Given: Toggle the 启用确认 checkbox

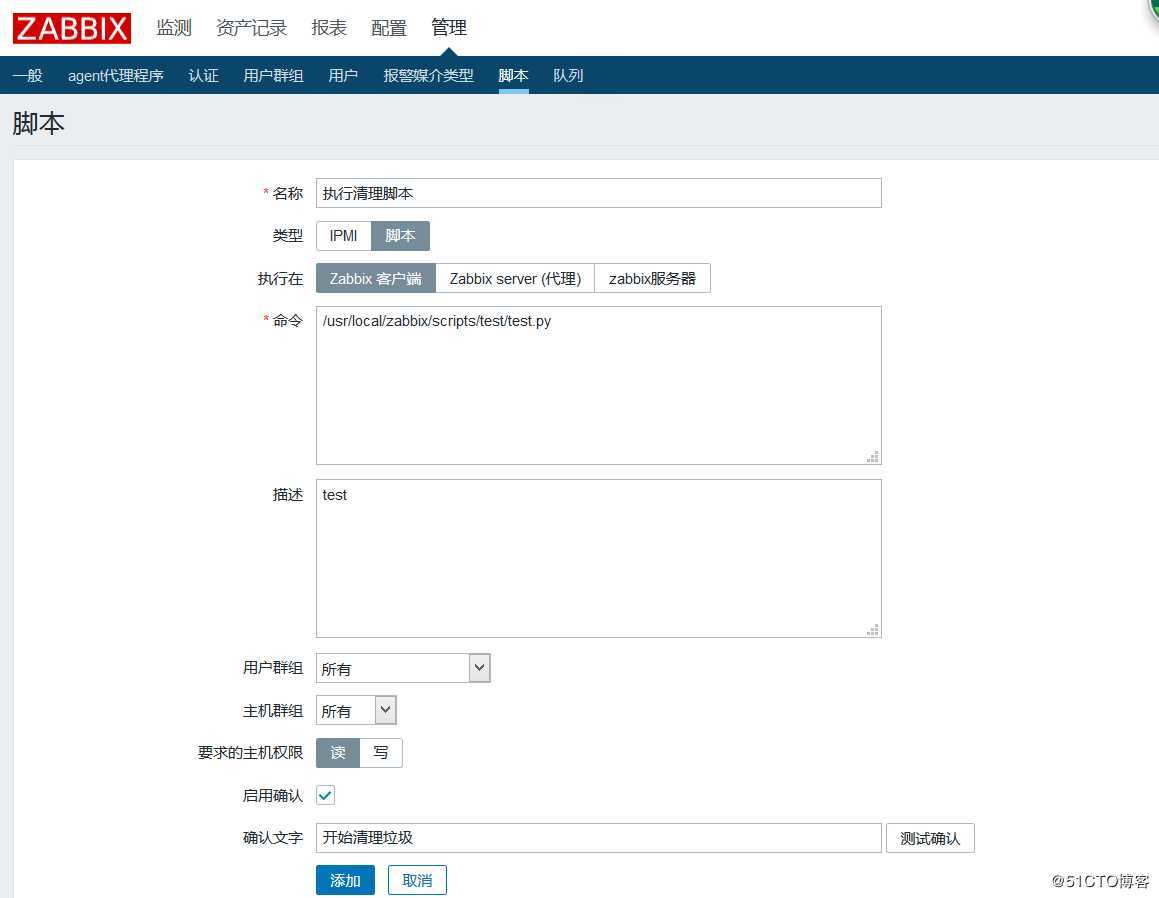Looking at the screenshot, I should click(325, 795).
